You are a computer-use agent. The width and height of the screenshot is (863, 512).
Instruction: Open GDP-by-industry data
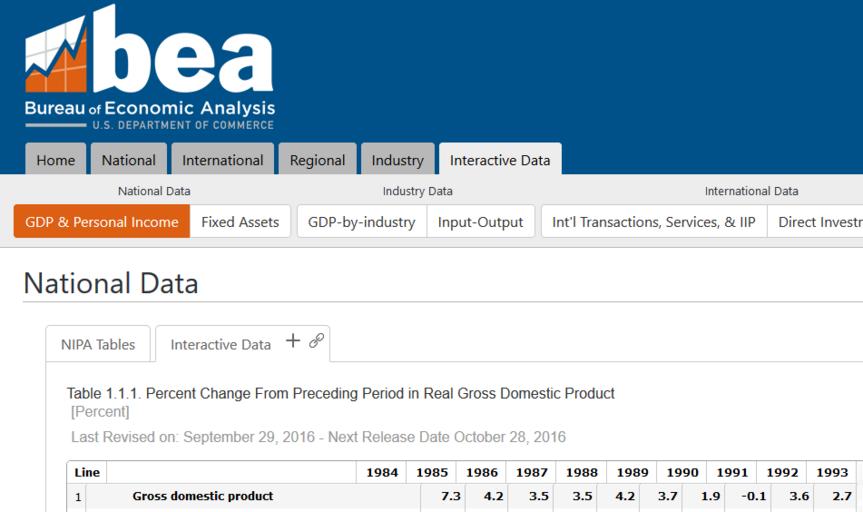click(x=361, y=222)
